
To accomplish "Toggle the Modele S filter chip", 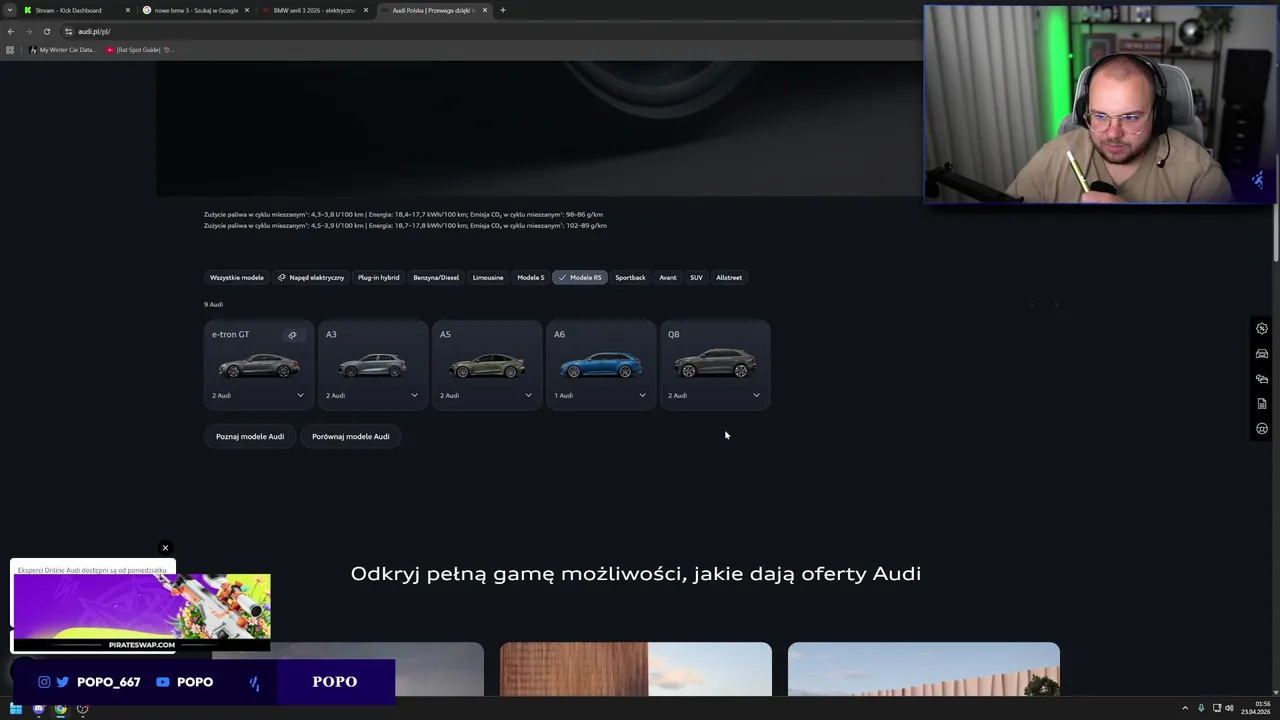I will pyautogui.click(x=530, y=277).
